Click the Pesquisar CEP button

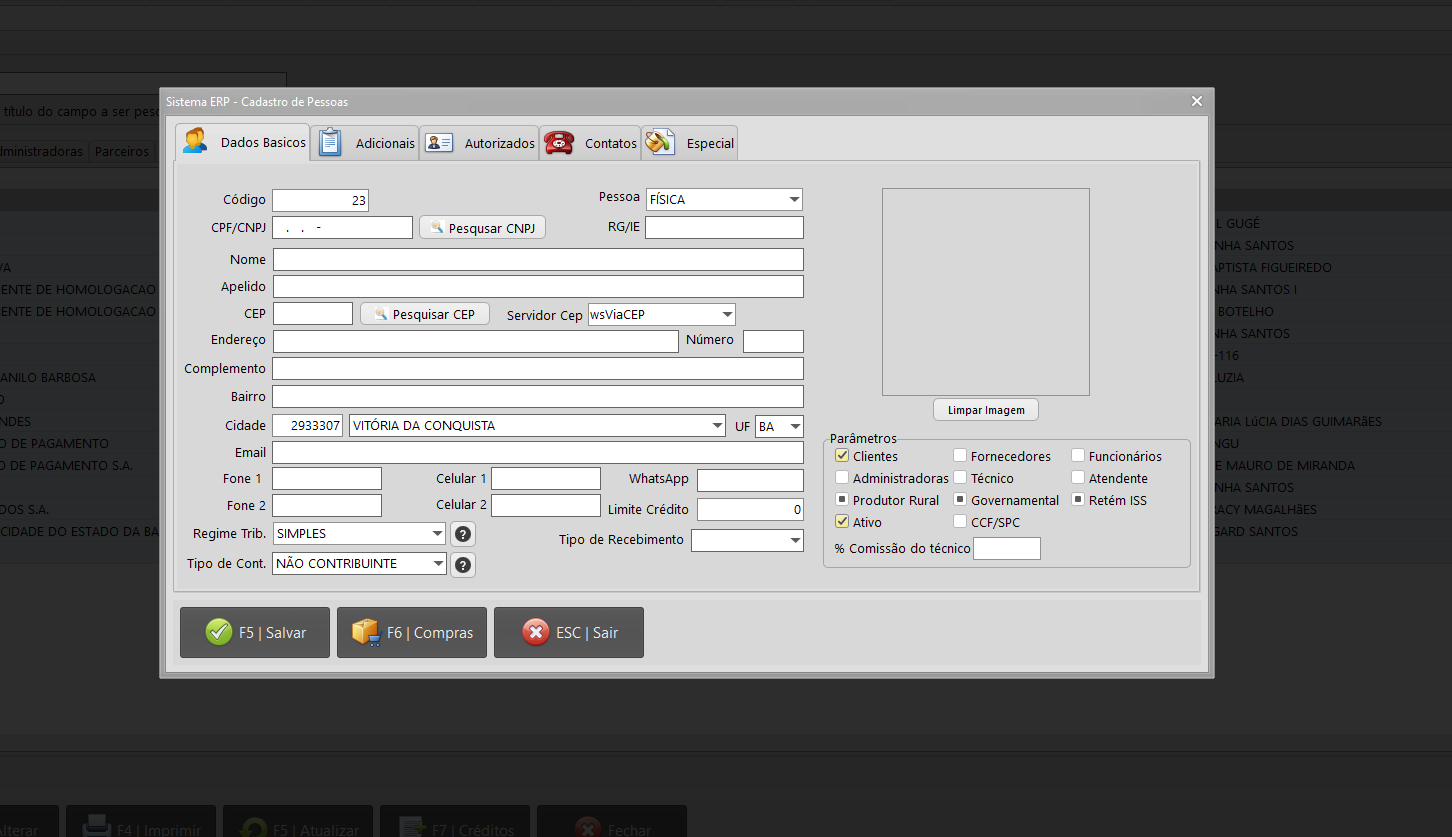click(x=425, y=314)
